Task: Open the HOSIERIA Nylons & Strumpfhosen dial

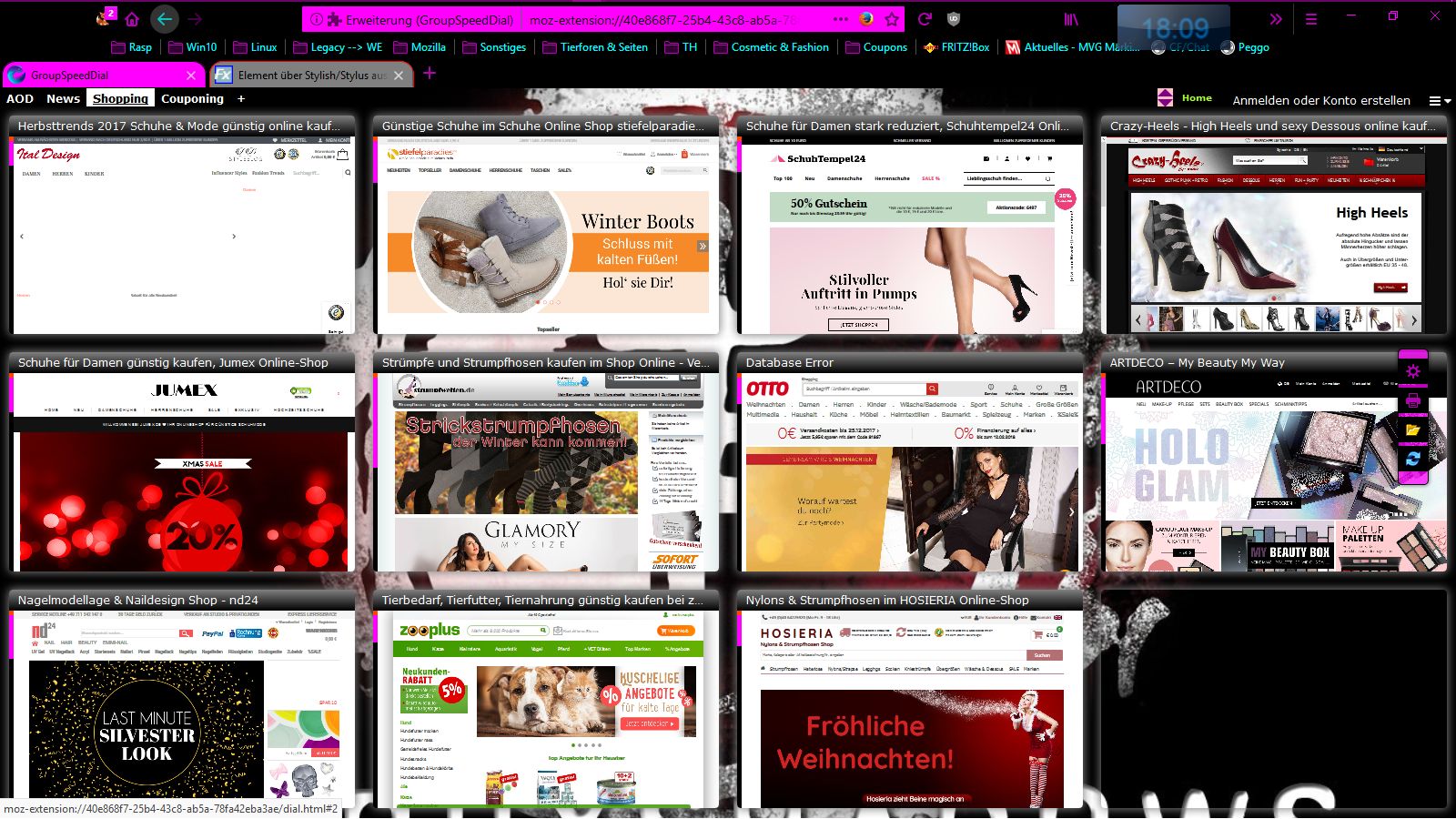Action: (910, 699)
